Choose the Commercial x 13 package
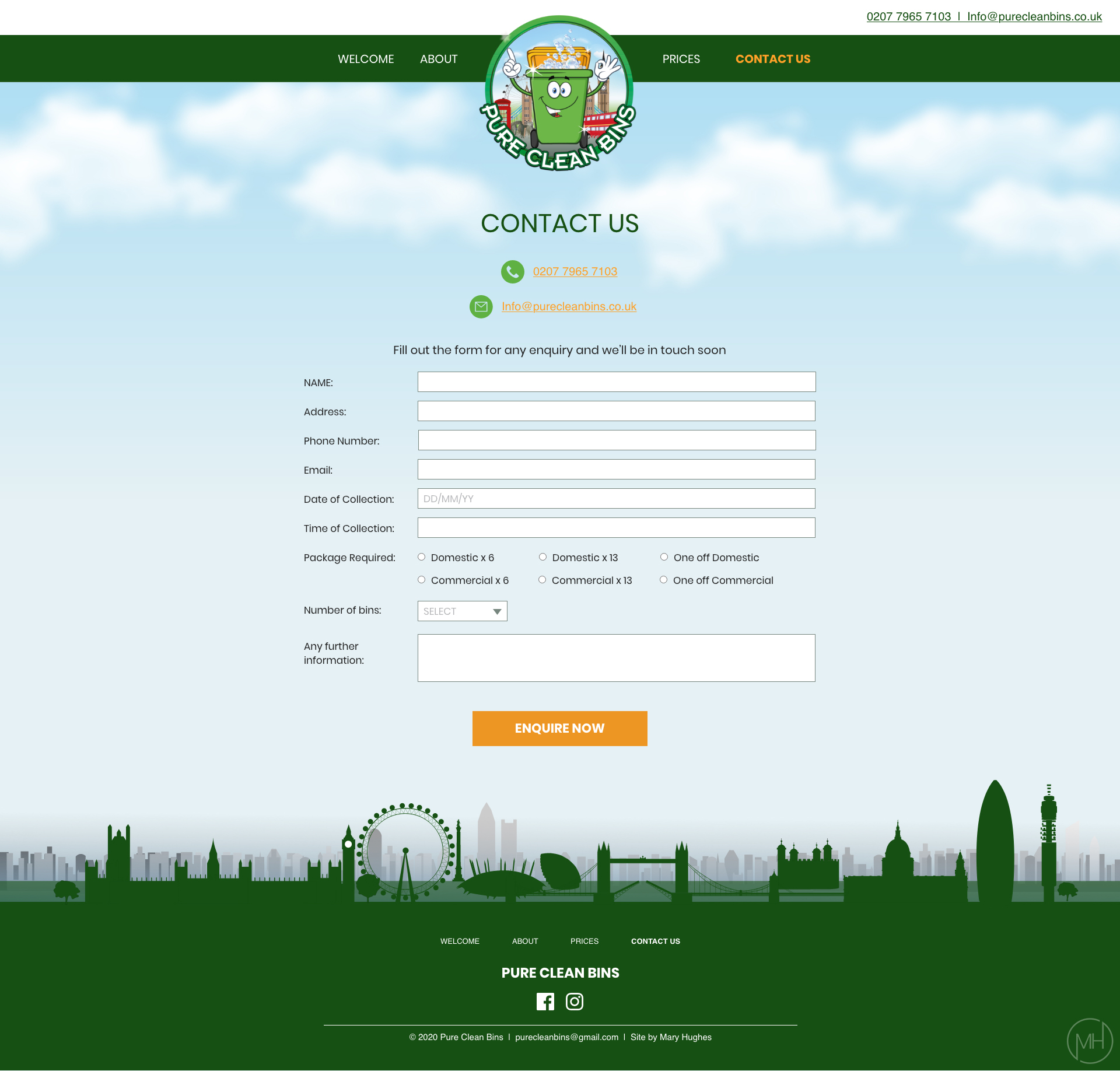This screenshot has height=1071, width=1120. click(542, 579)
